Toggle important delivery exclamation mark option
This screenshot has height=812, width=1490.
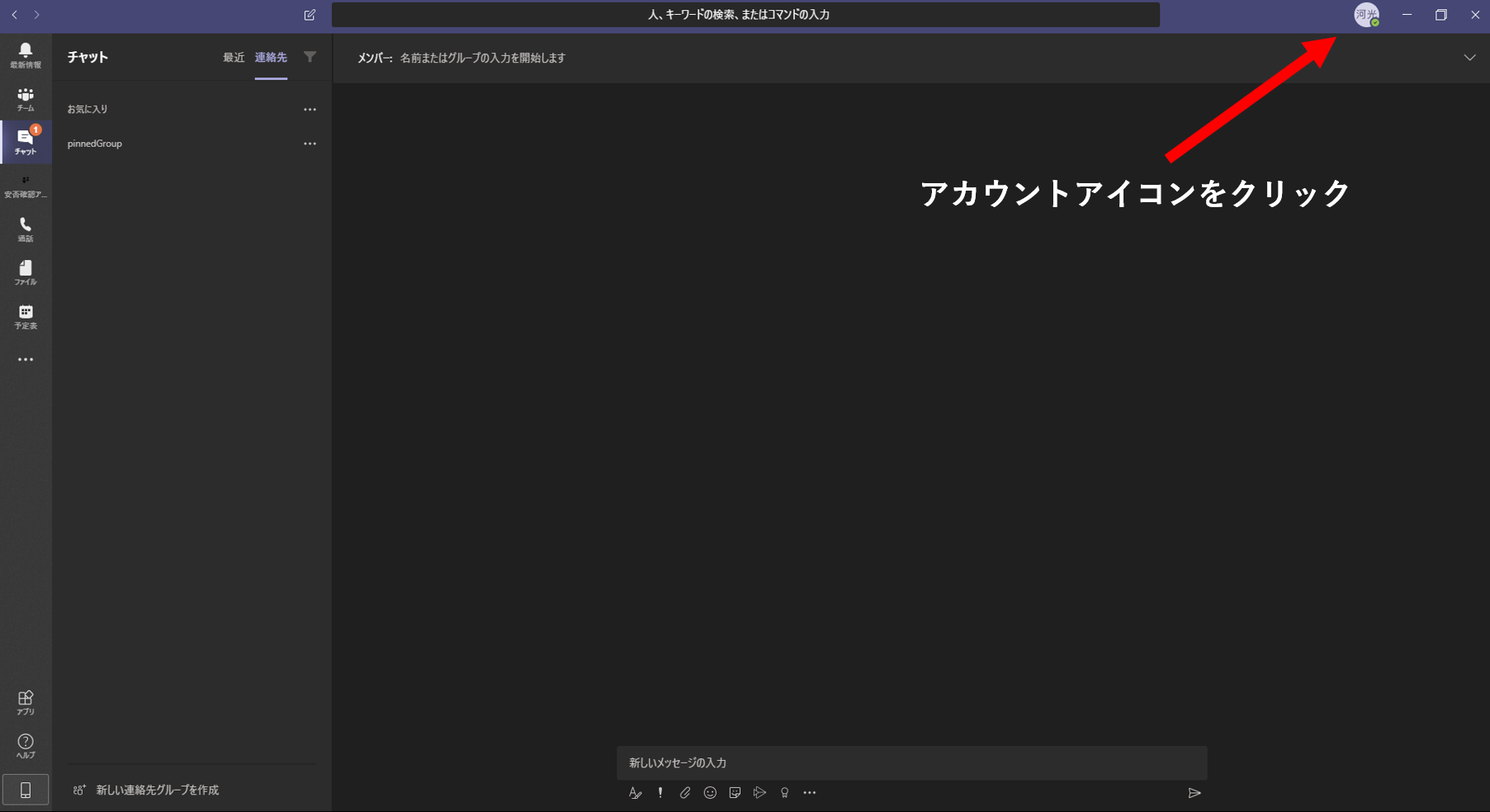(x=660, y=792)
